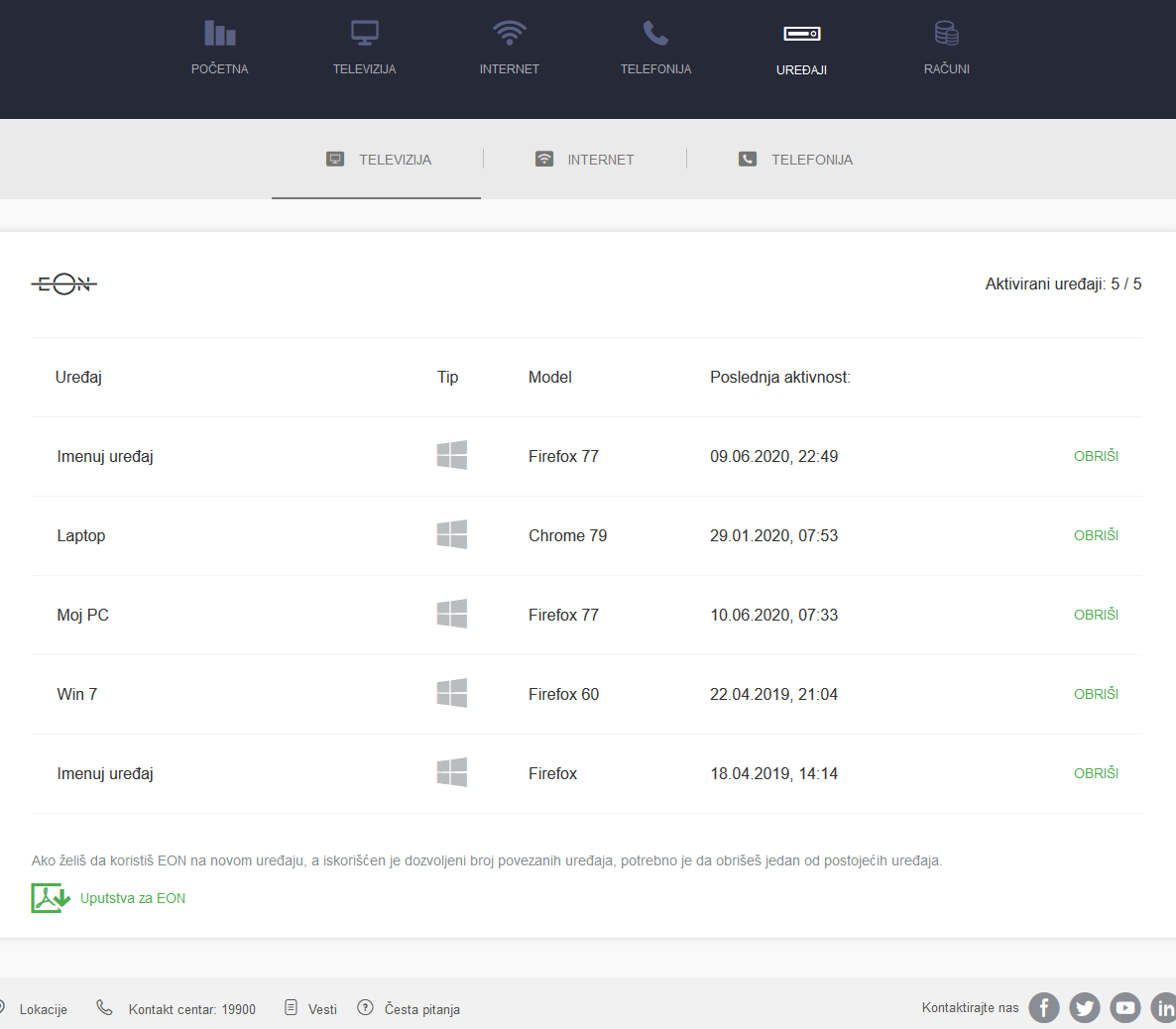Open the Twitter social icon

1085,1008
